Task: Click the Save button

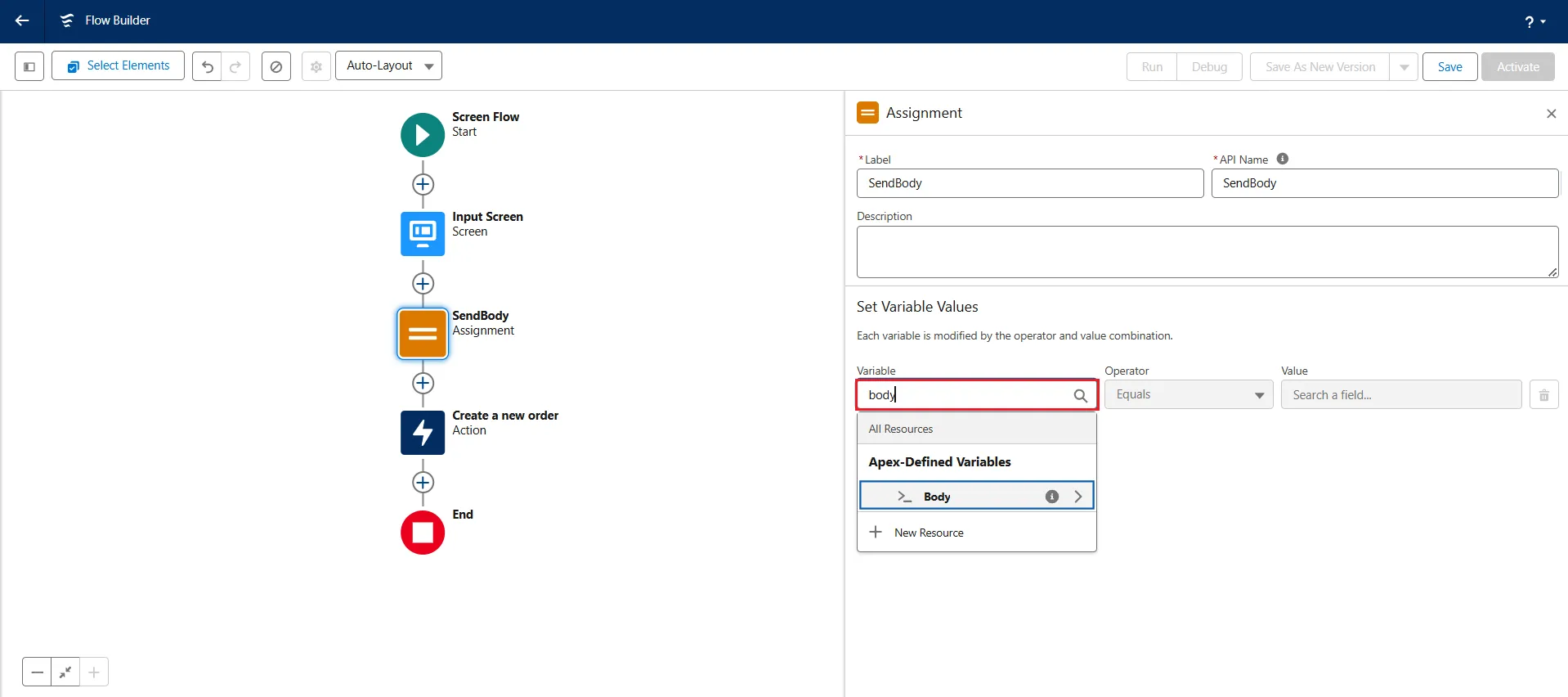Action: (1449, 67)
